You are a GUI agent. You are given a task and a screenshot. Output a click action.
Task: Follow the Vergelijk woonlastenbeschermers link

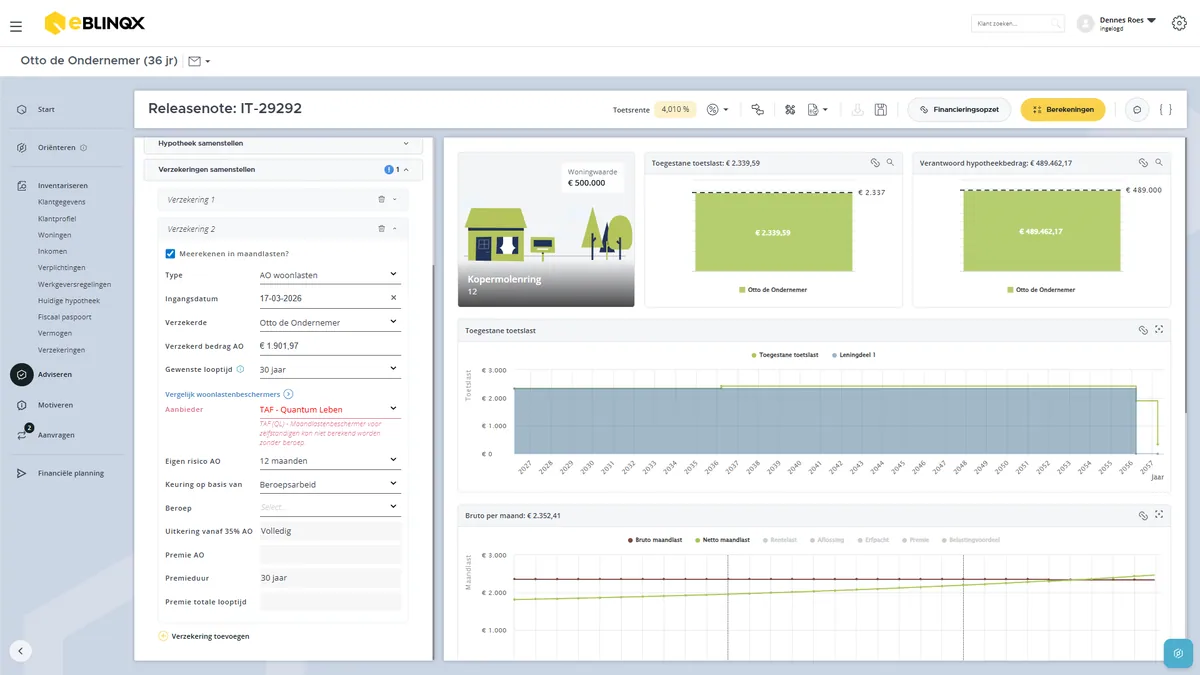pos(229,394)
